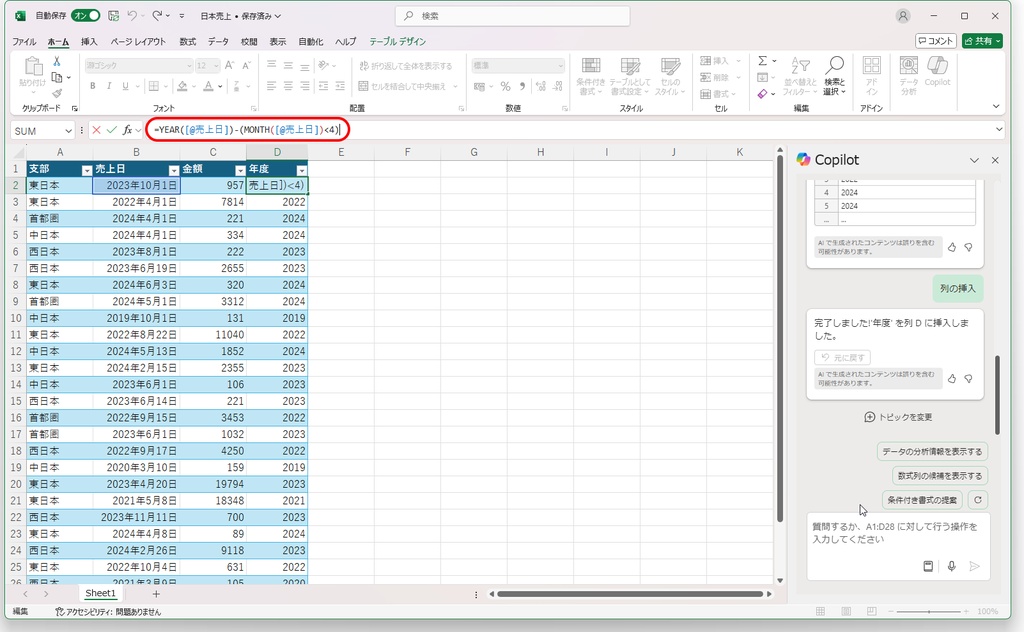The width and height of the screenshot is (1024, 632).
Task: Cancel the formula entry with the X icon
Action: pyautogui.click(x=97, y=130)
